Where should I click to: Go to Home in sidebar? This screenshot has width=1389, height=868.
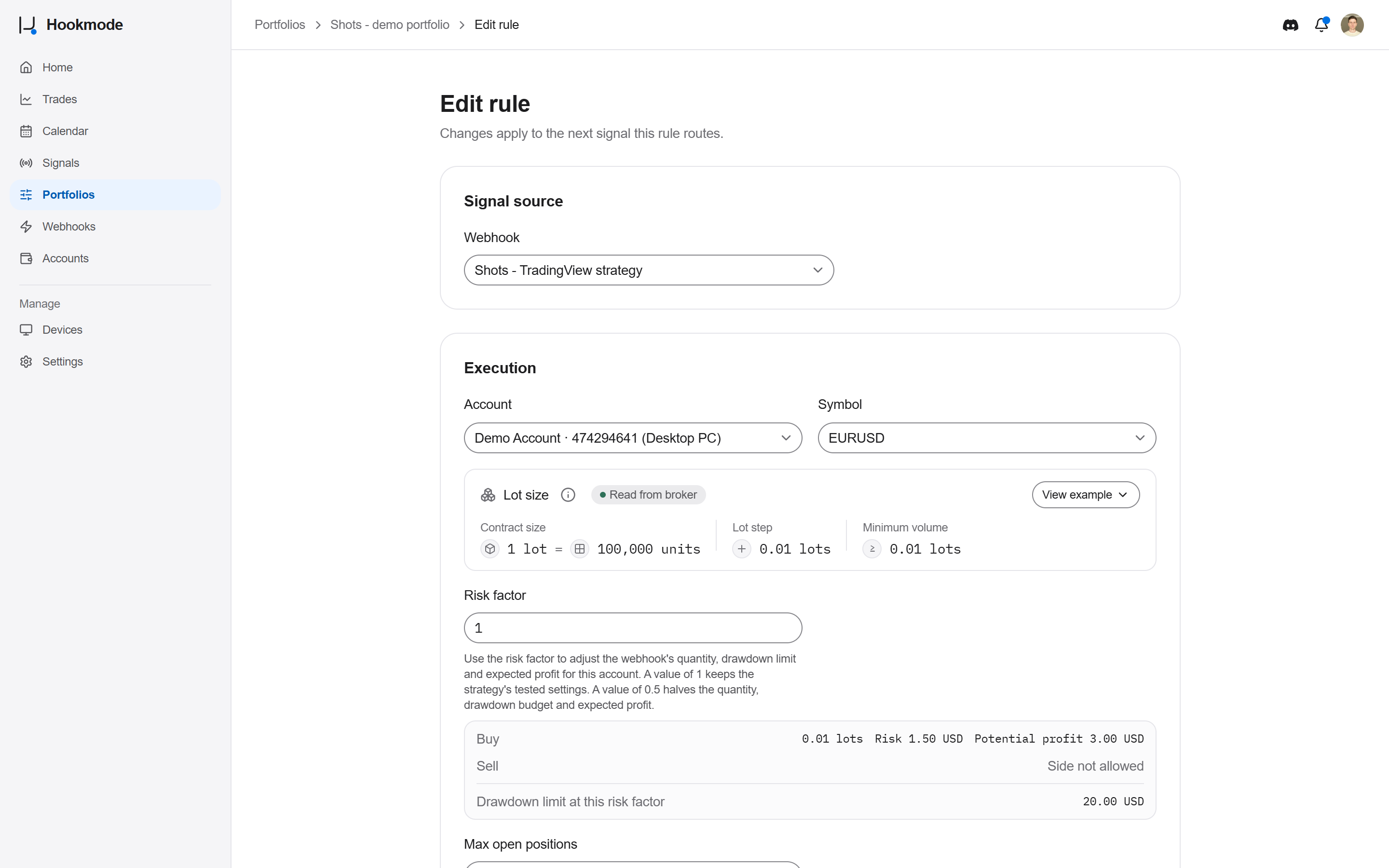pos(115,67)
